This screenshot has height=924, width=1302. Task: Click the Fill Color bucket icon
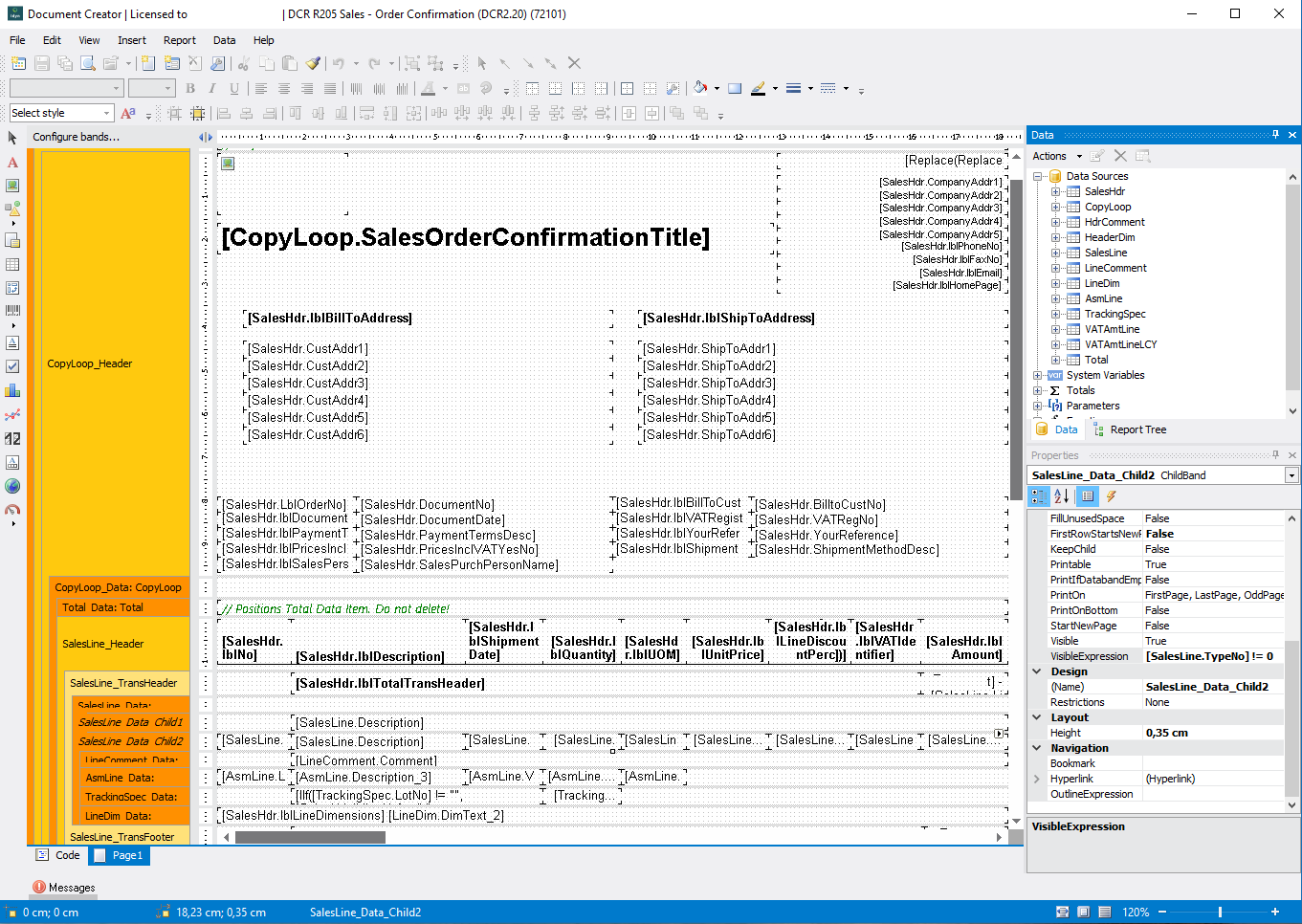(700, 88)
